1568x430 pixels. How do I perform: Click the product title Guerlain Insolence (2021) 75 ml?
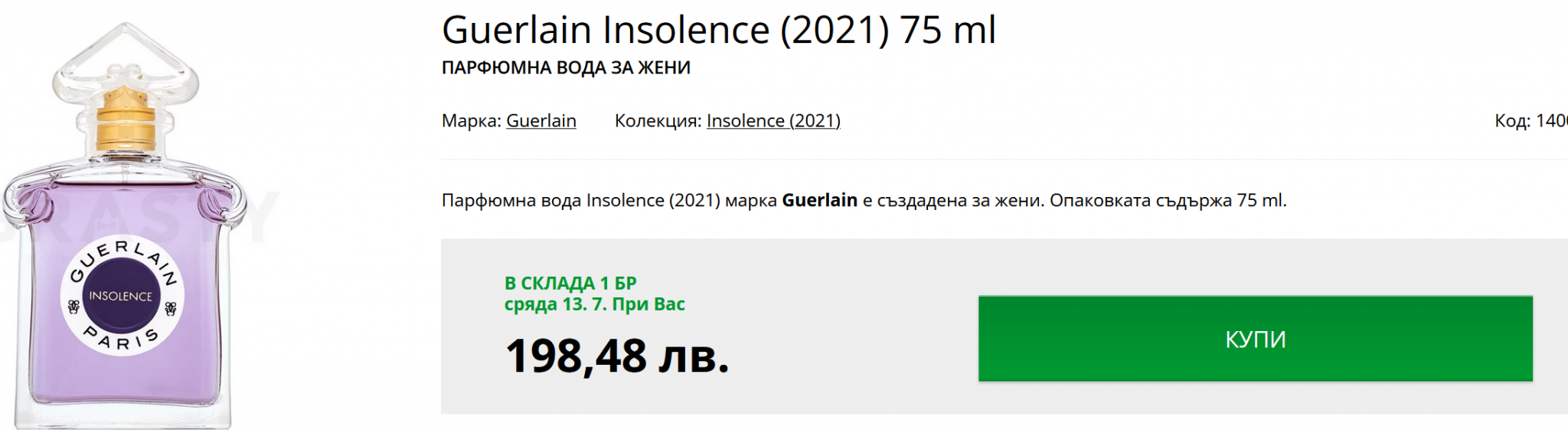coord(718,31)
